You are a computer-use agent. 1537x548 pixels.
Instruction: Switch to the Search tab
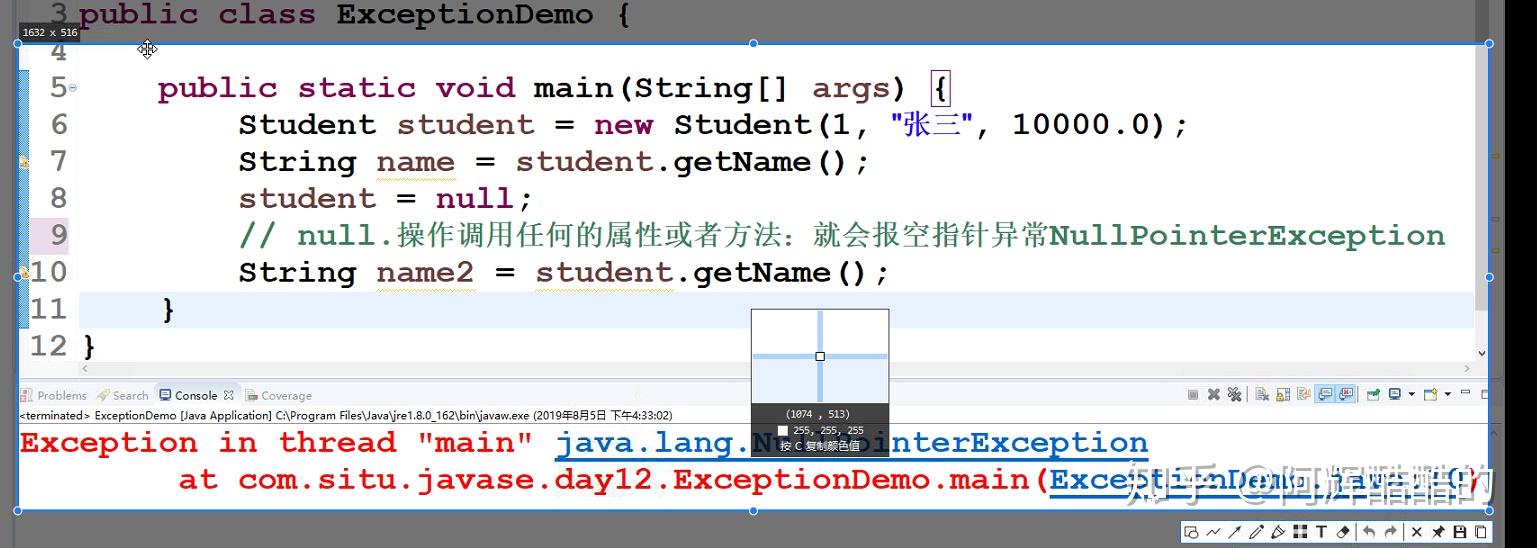(123, 396)
